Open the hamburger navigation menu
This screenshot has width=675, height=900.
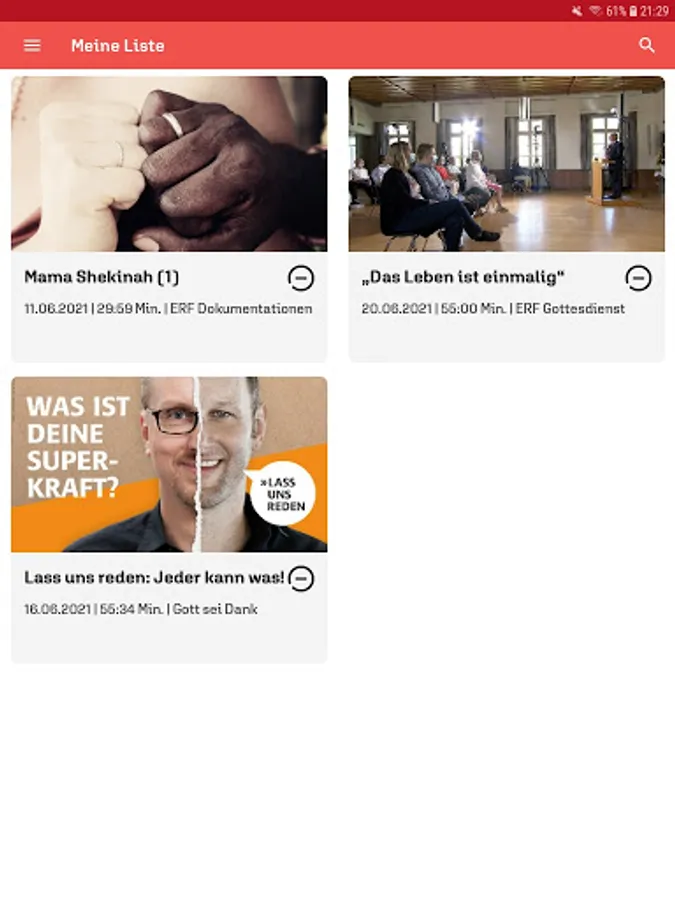pyautogui.click(x=32, y=45)
